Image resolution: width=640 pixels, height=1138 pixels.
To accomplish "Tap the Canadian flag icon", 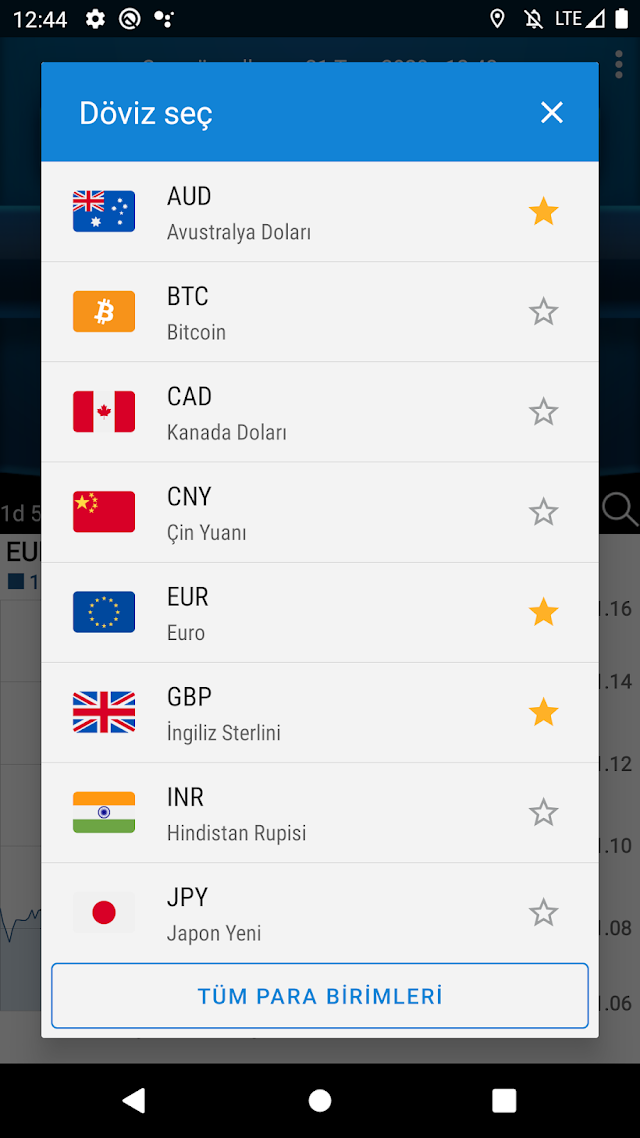I will (104, 412).
